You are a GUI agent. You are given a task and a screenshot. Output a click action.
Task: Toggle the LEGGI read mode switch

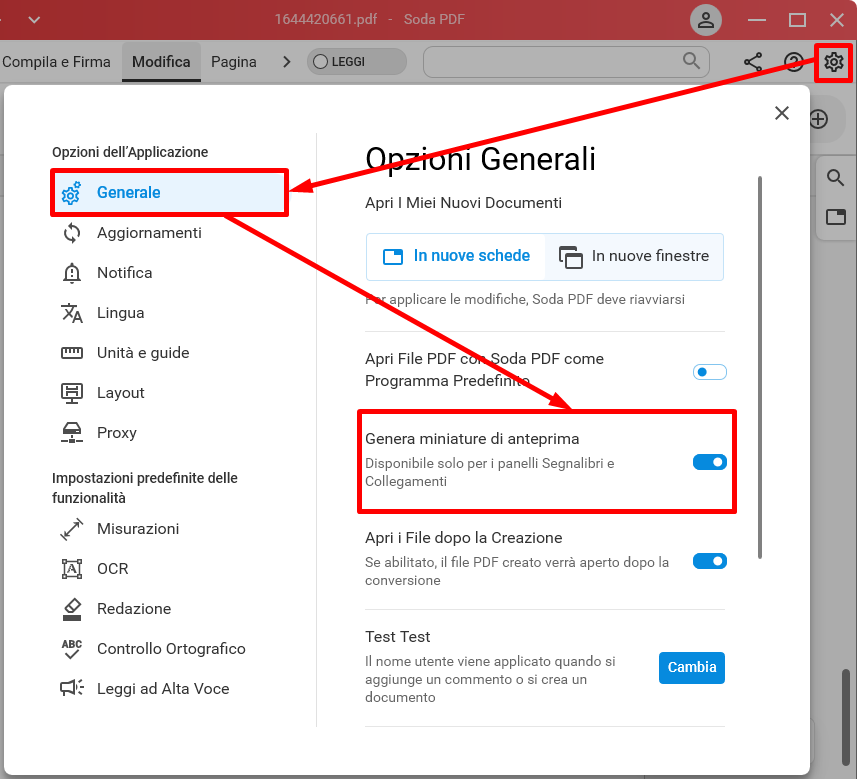[x=357, y=62]
